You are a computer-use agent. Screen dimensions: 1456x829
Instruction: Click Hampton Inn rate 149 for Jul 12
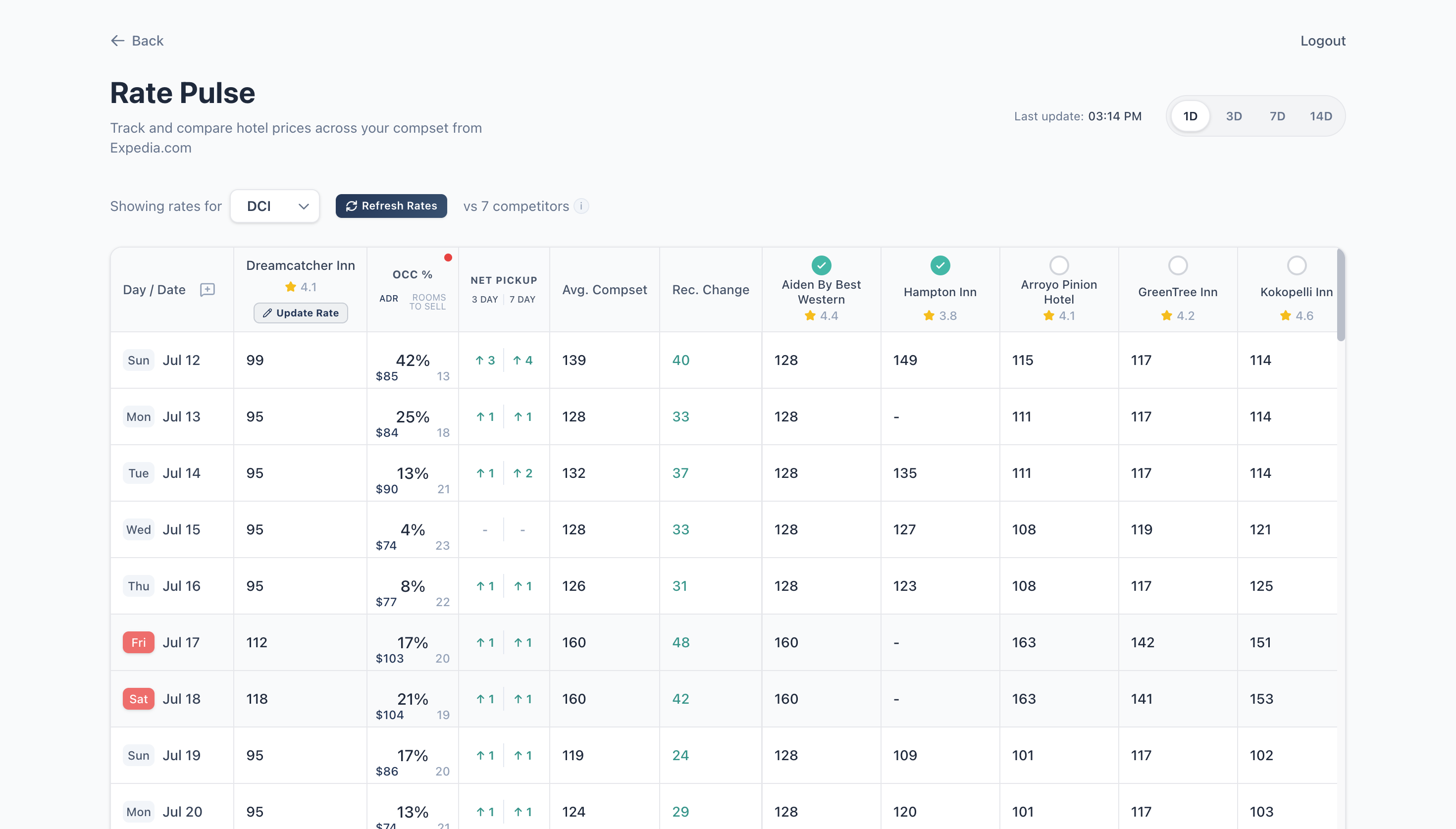904,361
